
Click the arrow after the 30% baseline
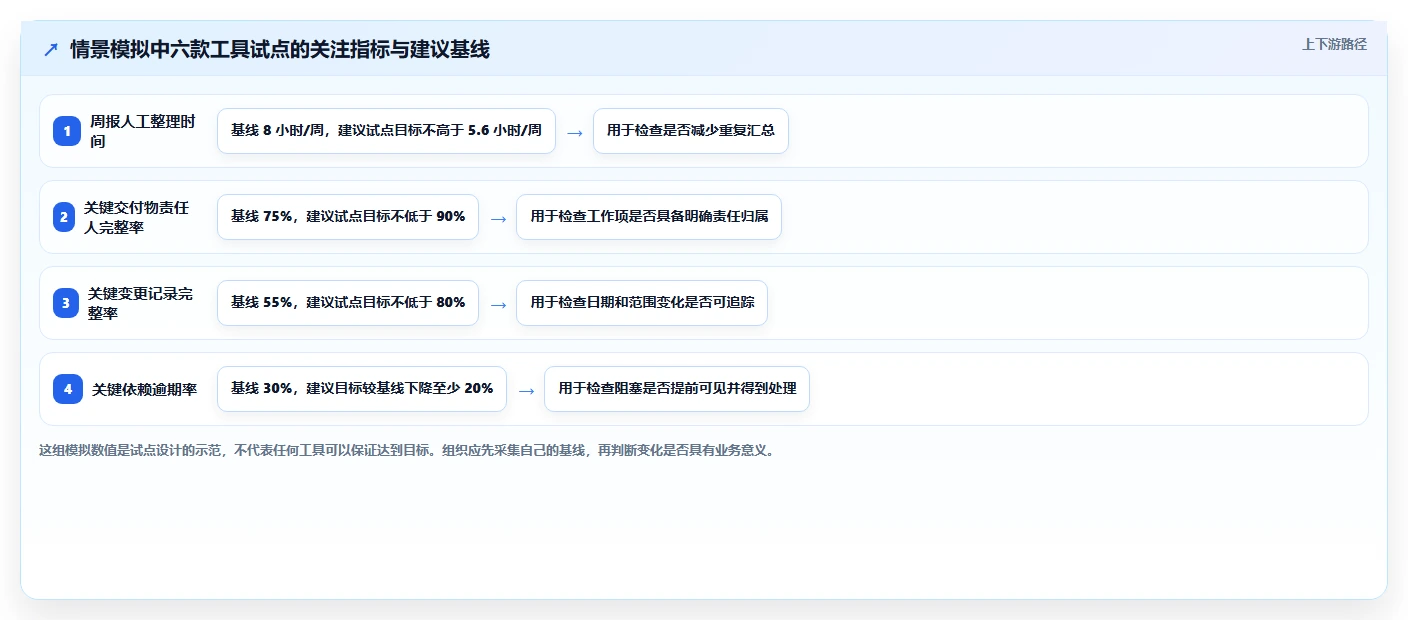click(x=526, y=390)
